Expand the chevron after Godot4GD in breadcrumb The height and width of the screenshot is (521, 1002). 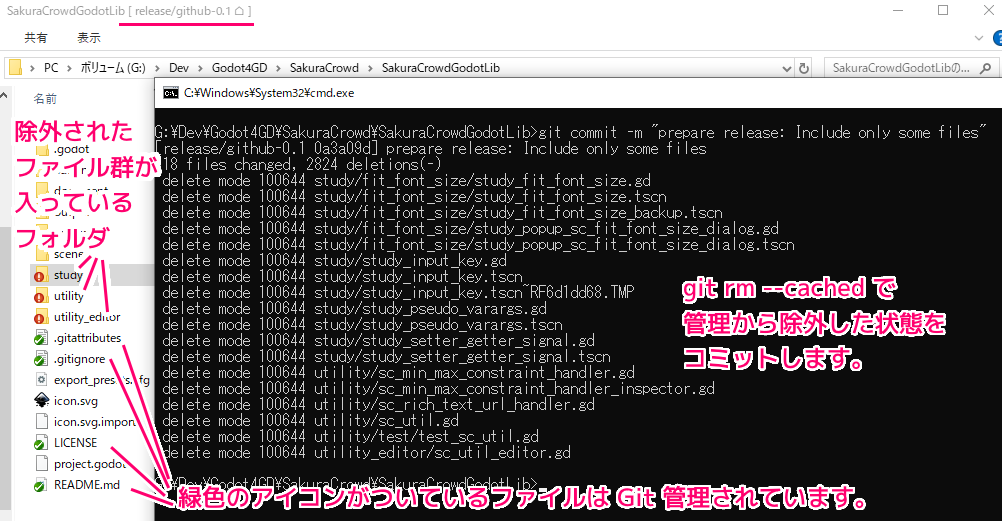(x=279, y=68)
